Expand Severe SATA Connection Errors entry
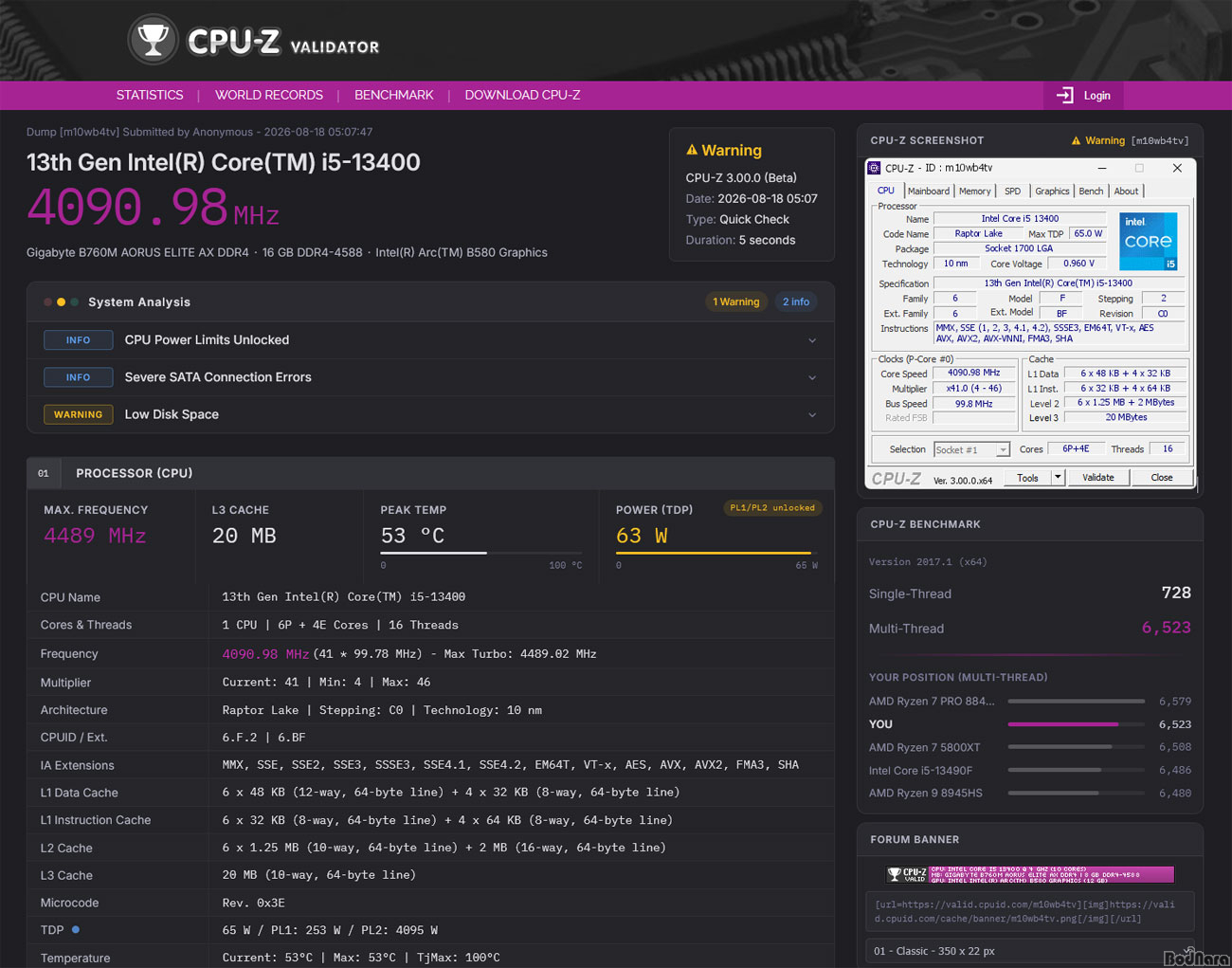This screenshot has height=968, width=1232. click(x=430, y=377)
